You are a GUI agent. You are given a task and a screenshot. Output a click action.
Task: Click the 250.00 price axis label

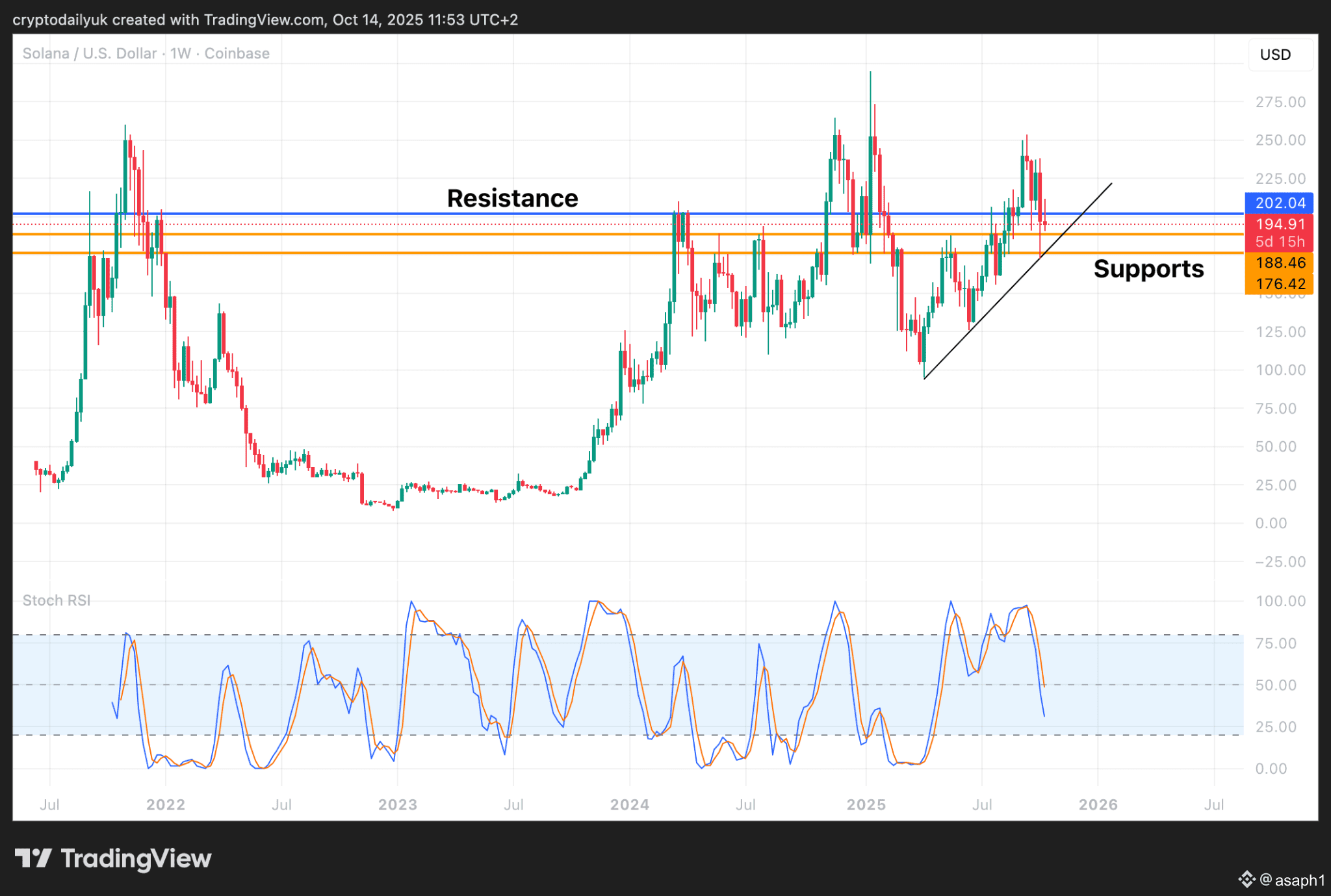pos(1280,140)
